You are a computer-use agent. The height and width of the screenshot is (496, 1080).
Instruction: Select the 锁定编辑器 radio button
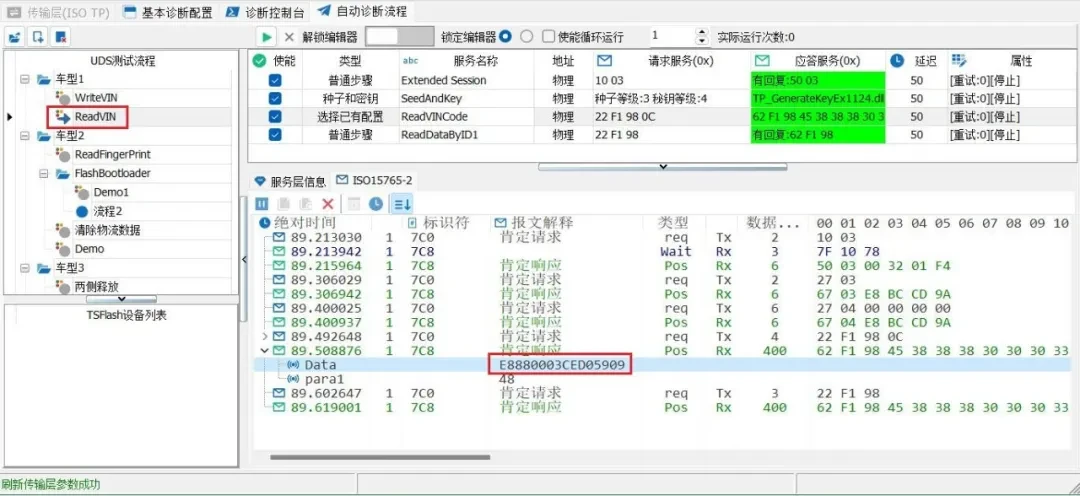[506, 37]
